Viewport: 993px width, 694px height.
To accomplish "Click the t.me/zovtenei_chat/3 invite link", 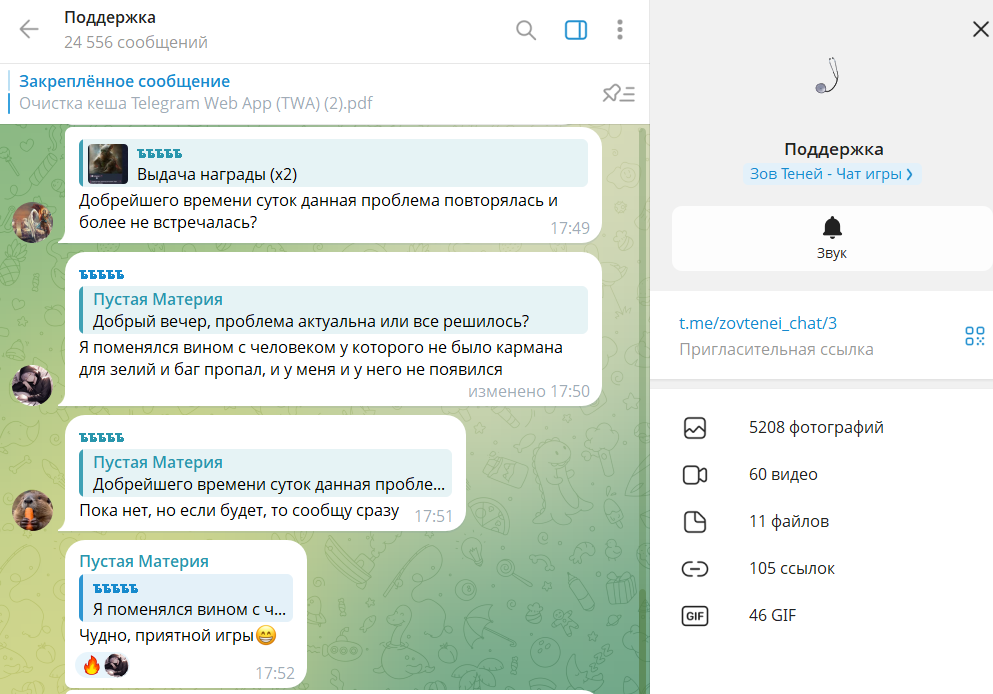I will pyautogui.click(x=757, y=324).
